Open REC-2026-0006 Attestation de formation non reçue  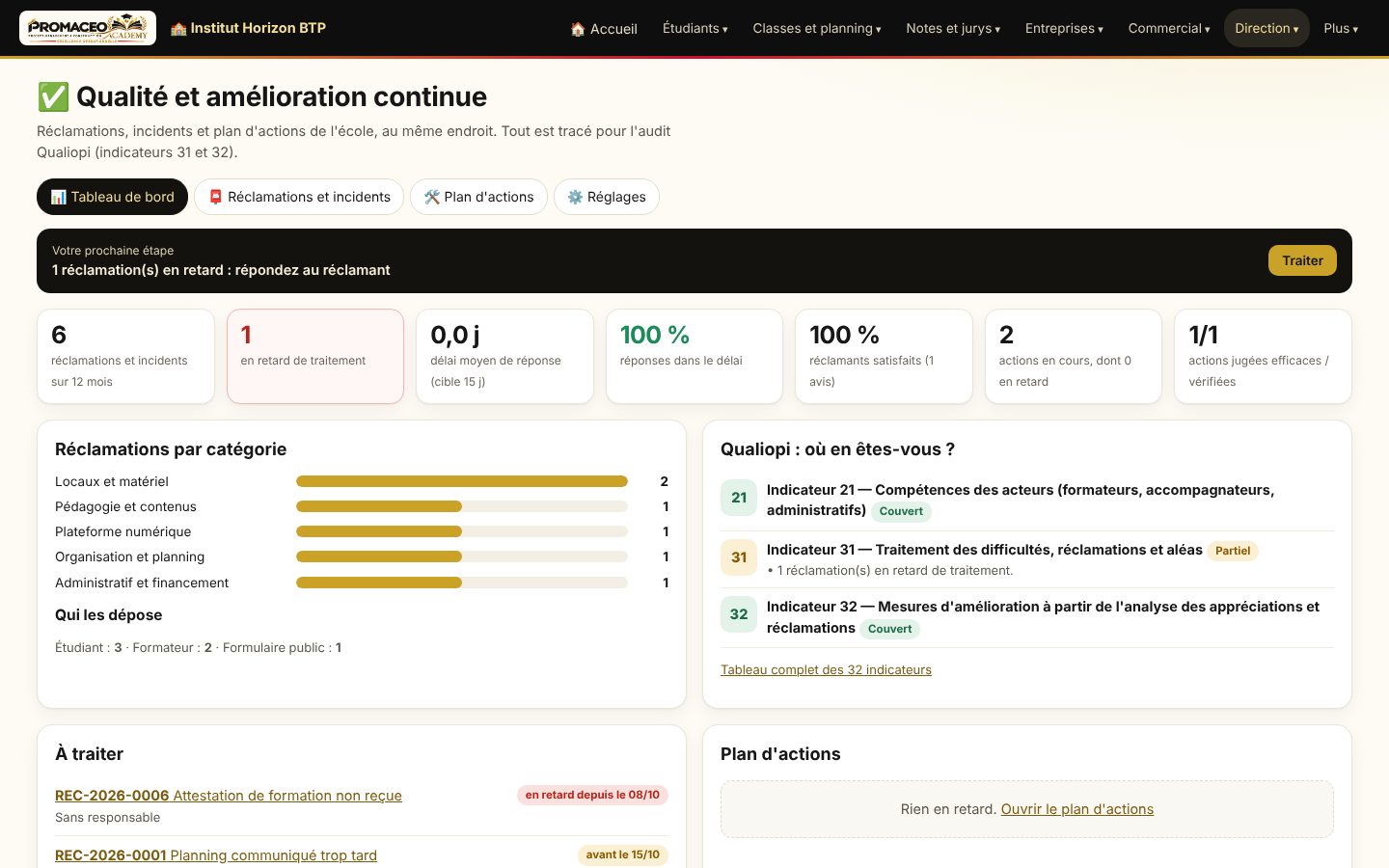coord(229,796)
